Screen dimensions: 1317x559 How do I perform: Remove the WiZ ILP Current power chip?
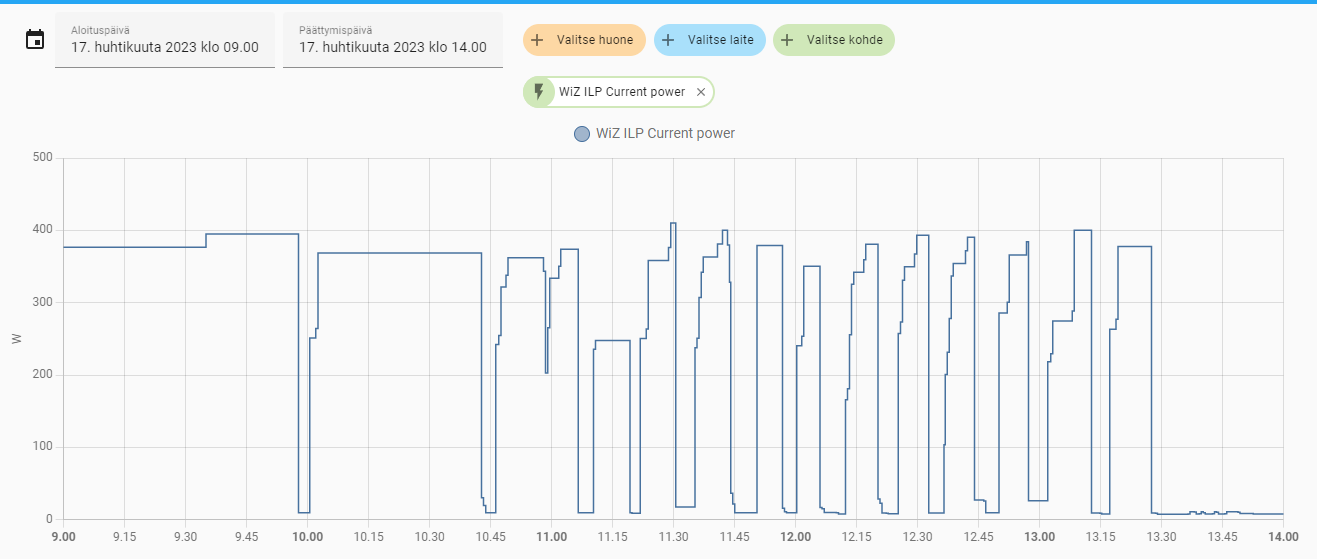pos(701,92)
